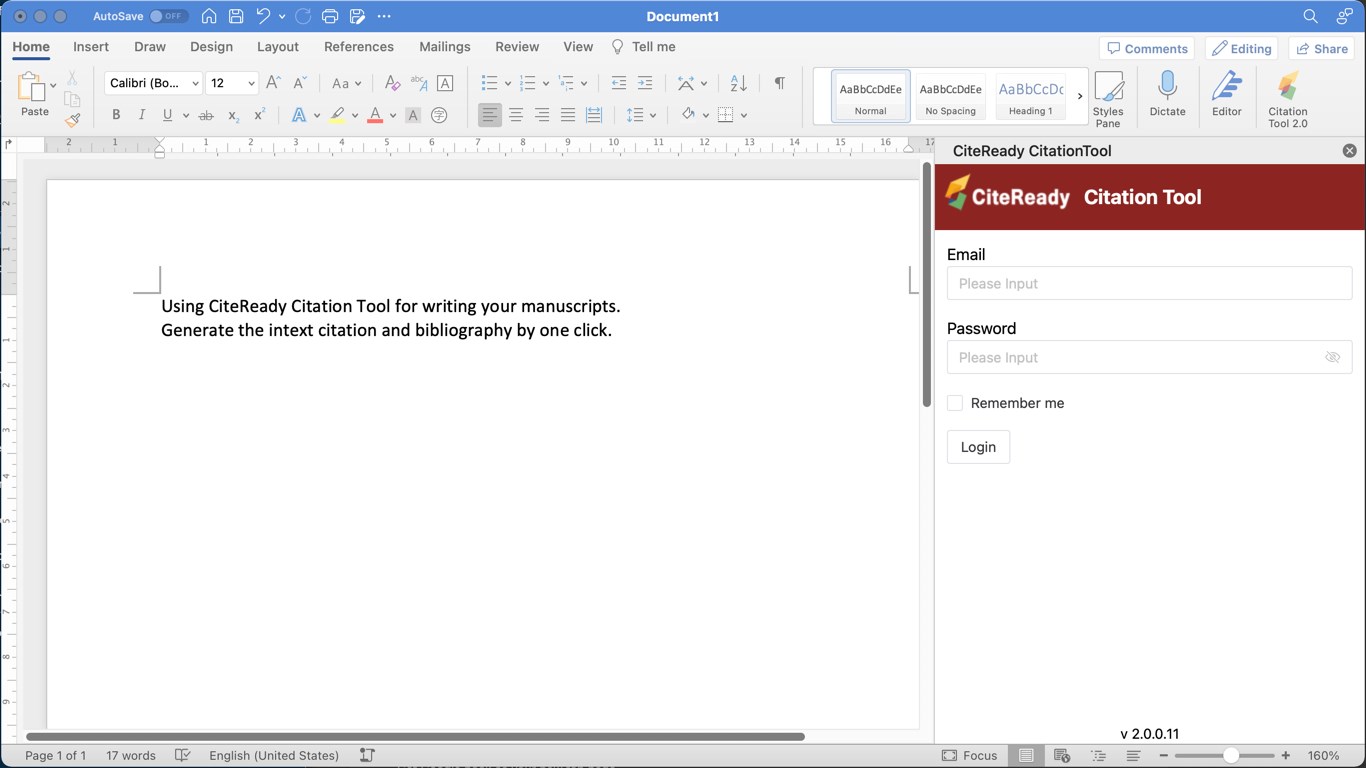Toggle AutoSave switch
The height and width of the screenshot is (768, 1366).
[x=169, y=16]
